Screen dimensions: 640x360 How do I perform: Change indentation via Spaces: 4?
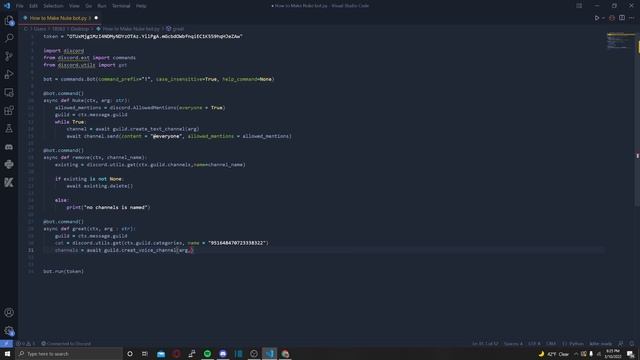[513, 344]
